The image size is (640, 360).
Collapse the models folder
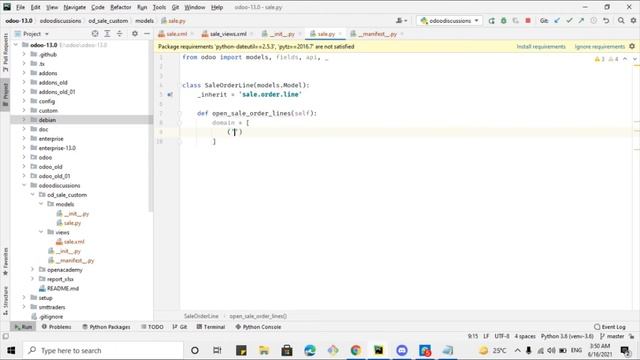(41, 204)
